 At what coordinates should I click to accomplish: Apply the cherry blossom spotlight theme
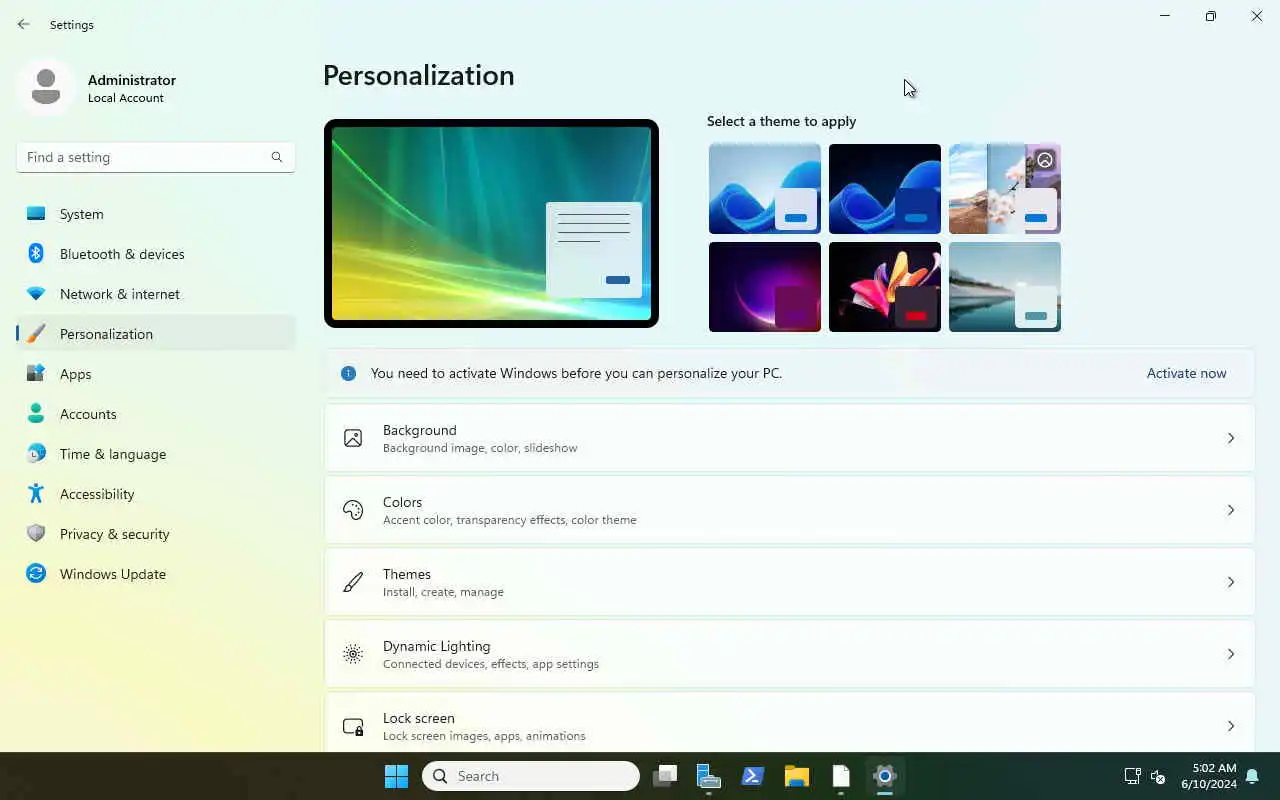click(x=1005, y=189)
